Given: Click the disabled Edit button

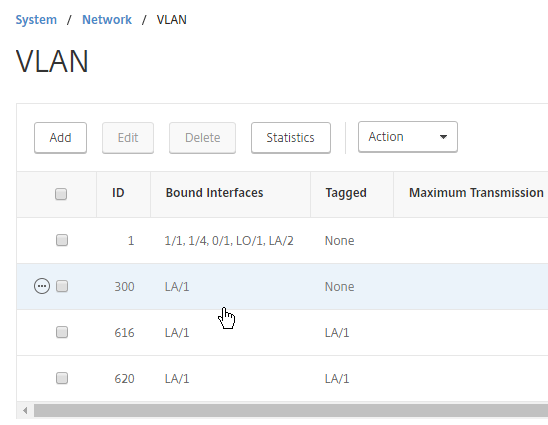Looking at the screenshot, I should 128,138.
